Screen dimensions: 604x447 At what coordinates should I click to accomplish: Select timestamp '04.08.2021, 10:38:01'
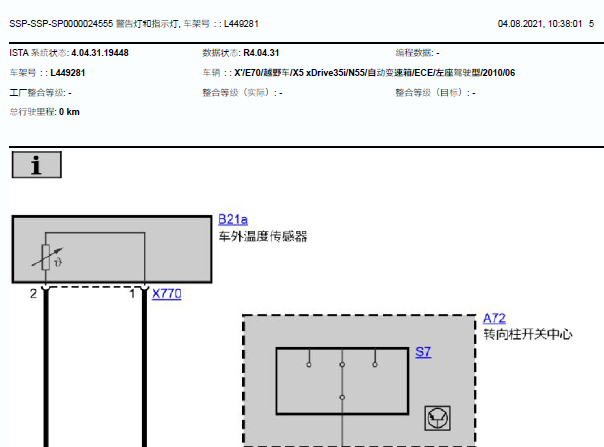click(x=540, y=24)
